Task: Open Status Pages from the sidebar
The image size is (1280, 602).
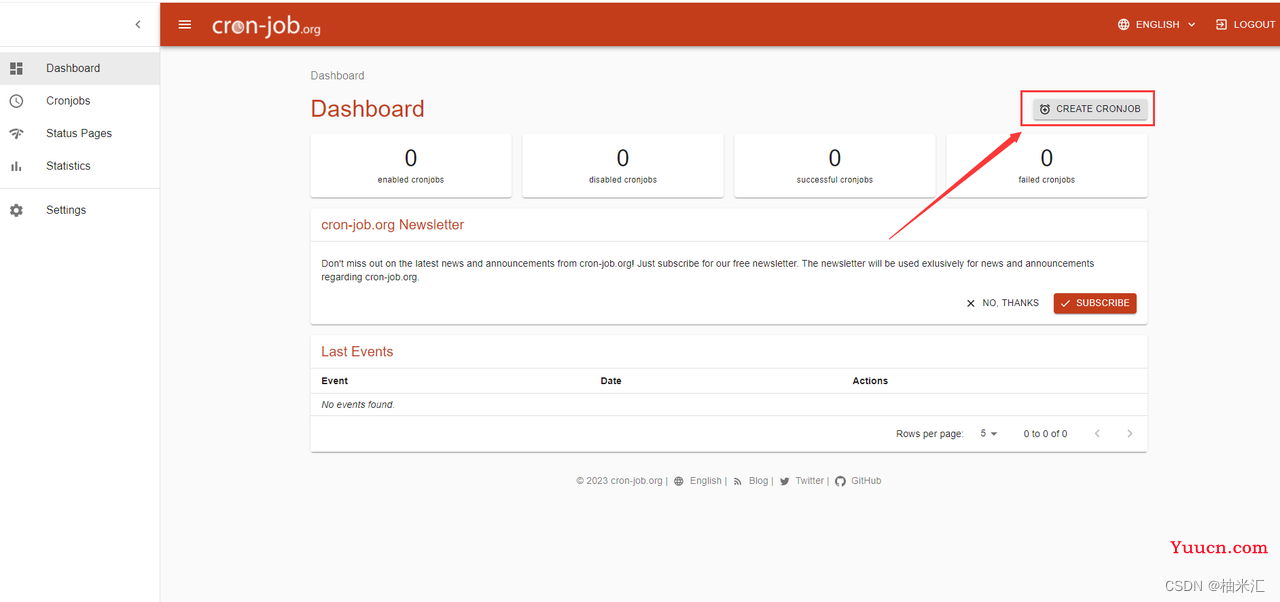Action: tap(80, 133)
